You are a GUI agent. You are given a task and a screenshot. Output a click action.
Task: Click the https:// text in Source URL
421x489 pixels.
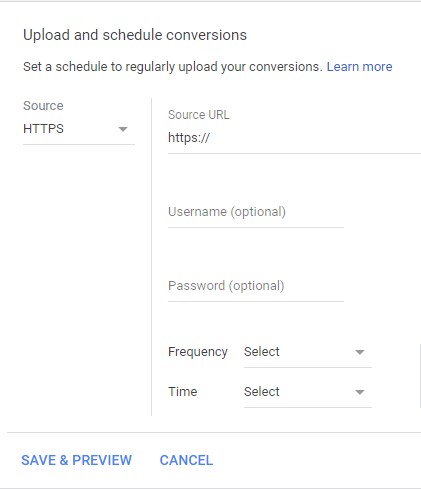point(189,137)
